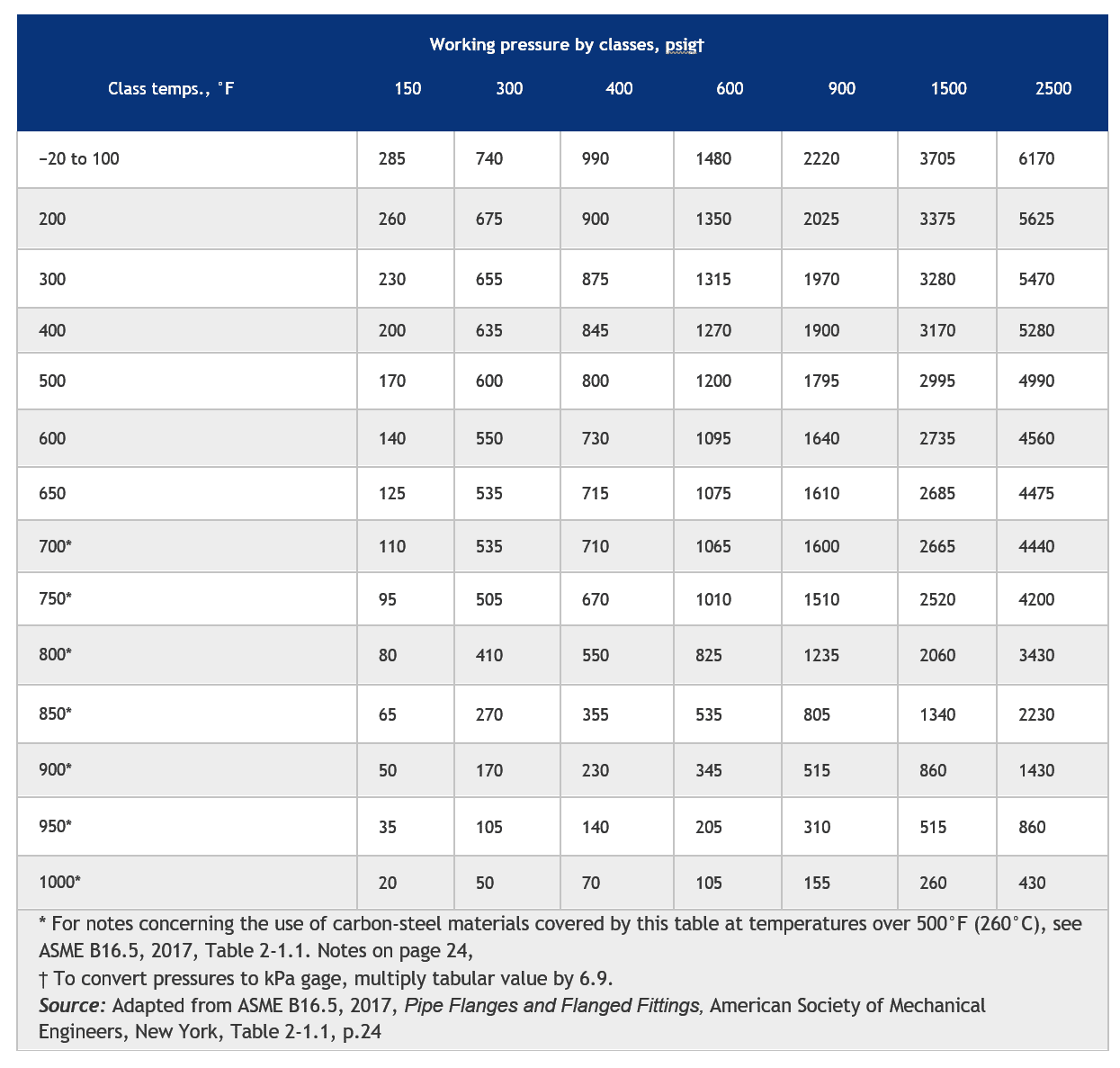Viewport: 1120px width, 1068px height.
Task: Click the underlined 'psig' word in header
Action: click(681, 45)
